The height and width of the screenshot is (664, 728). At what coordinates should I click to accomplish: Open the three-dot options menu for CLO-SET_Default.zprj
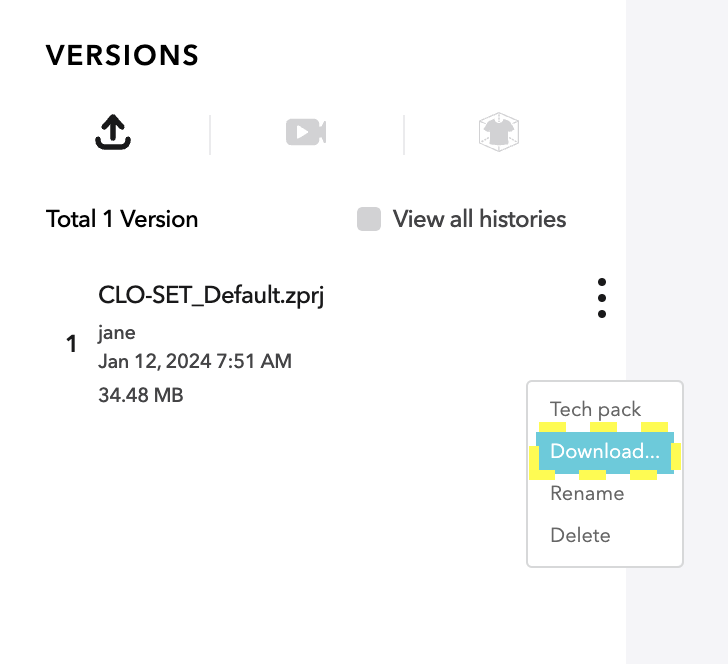602,298
